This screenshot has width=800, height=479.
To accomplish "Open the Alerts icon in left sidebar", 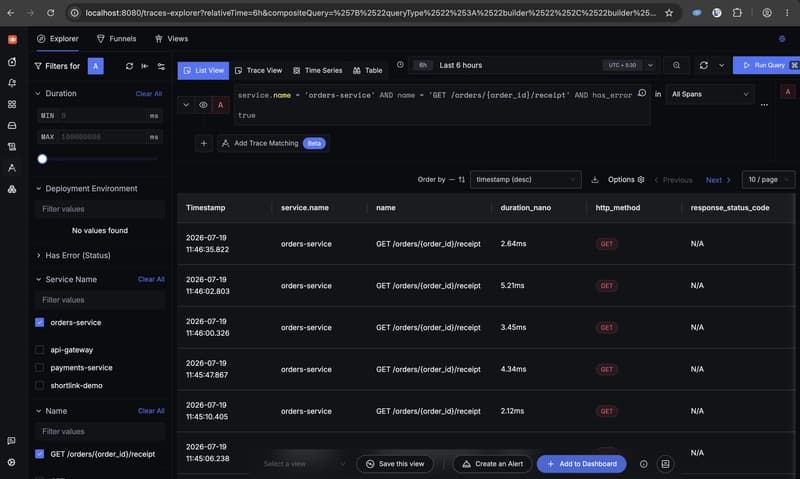I will [12, 83].
